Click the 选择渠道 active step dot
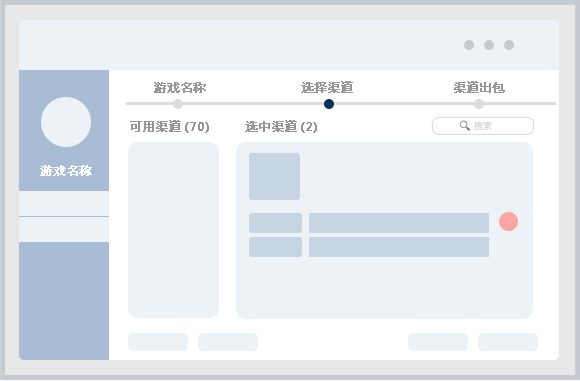Screen dimensions: 580x381 pyautogui.click(x=329, y=104)
